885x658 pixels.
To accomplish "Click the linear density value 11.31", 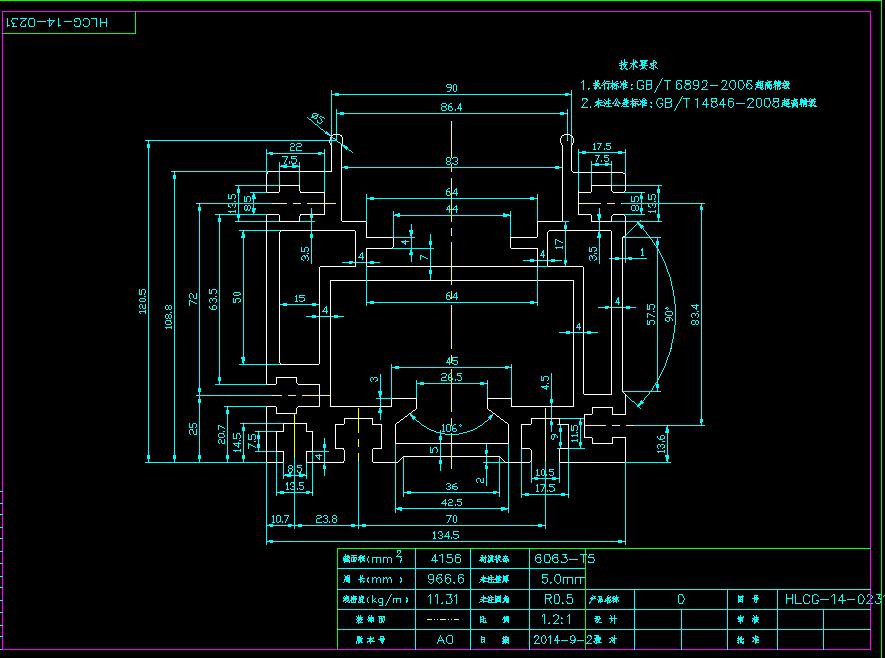I will [x=443, y=599].
